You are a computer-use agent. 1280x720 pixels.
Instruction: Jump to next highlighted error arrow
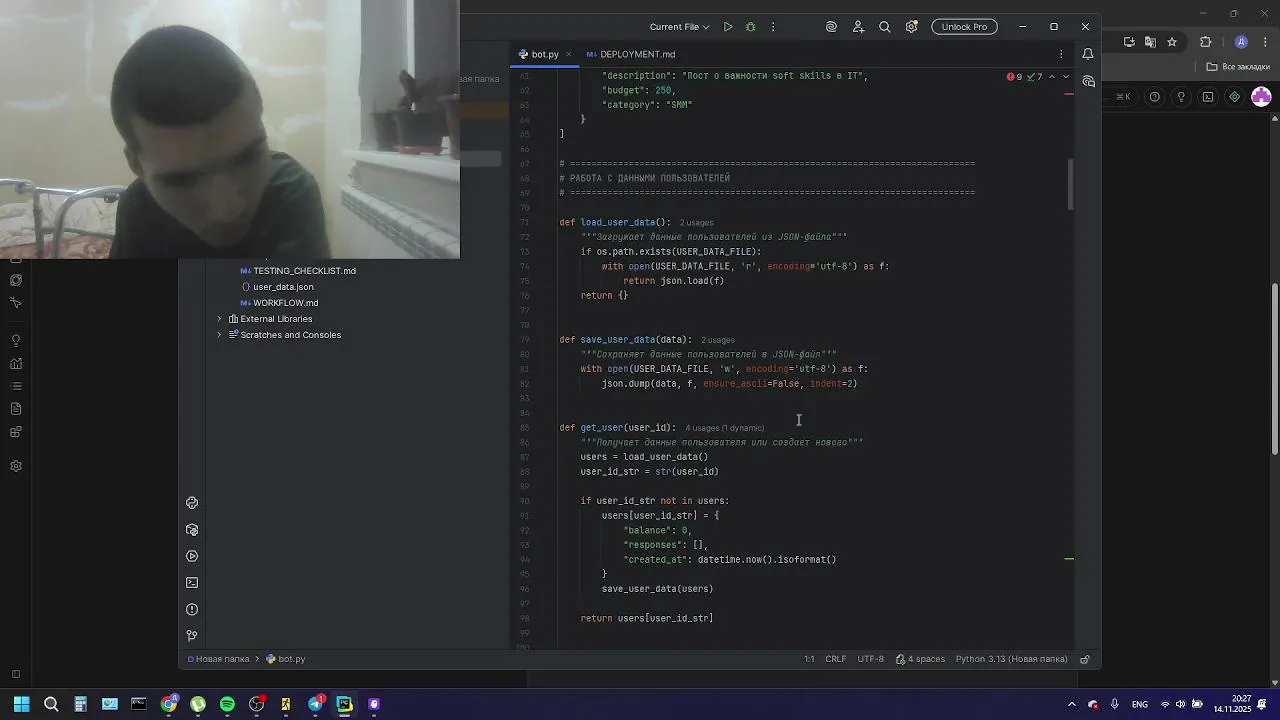click(1065, 77)
